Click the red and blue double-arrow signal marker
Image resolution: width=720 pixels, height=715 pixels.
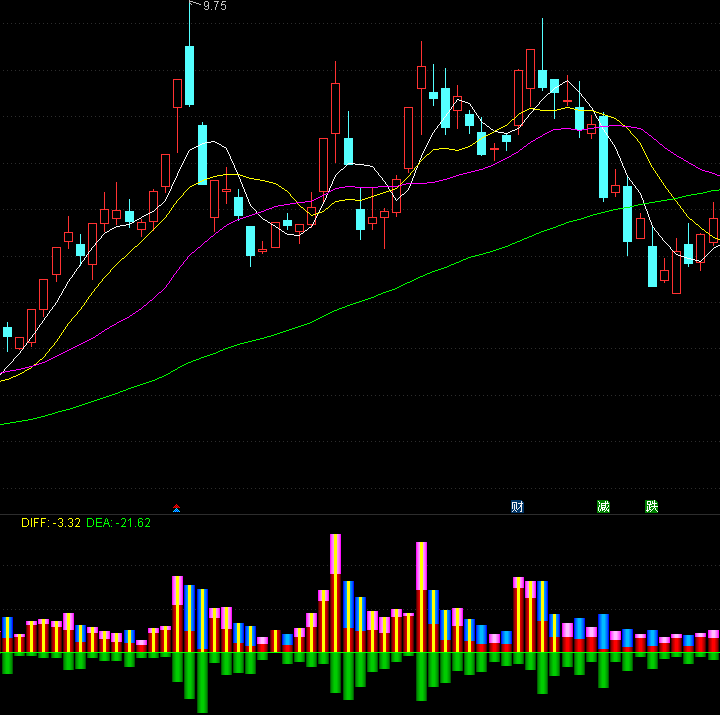point(176,508)
